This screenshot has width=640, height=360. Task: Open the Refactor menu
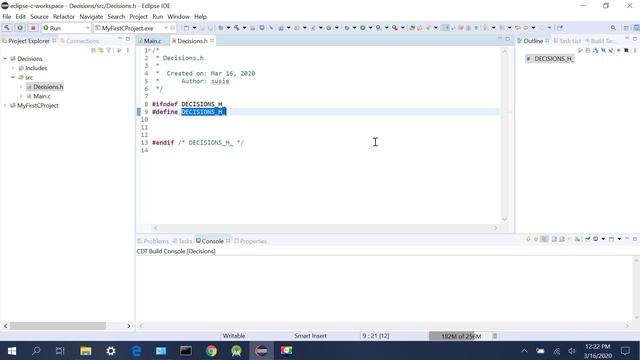pyautogui.click(x=64, y=17)
